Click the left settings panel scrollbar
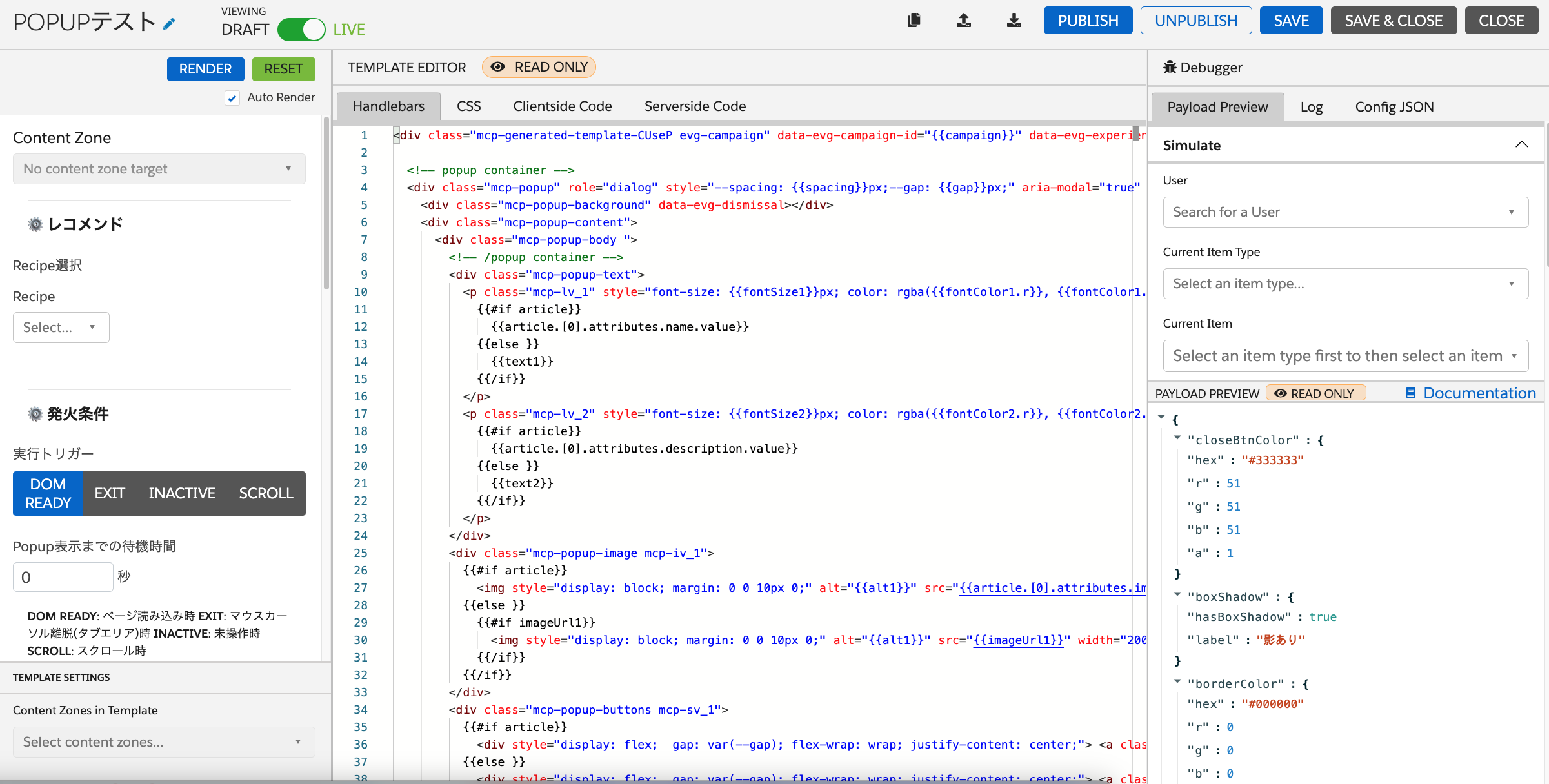The height and width of the screenshot is (784, 1549). click(326, 203)
